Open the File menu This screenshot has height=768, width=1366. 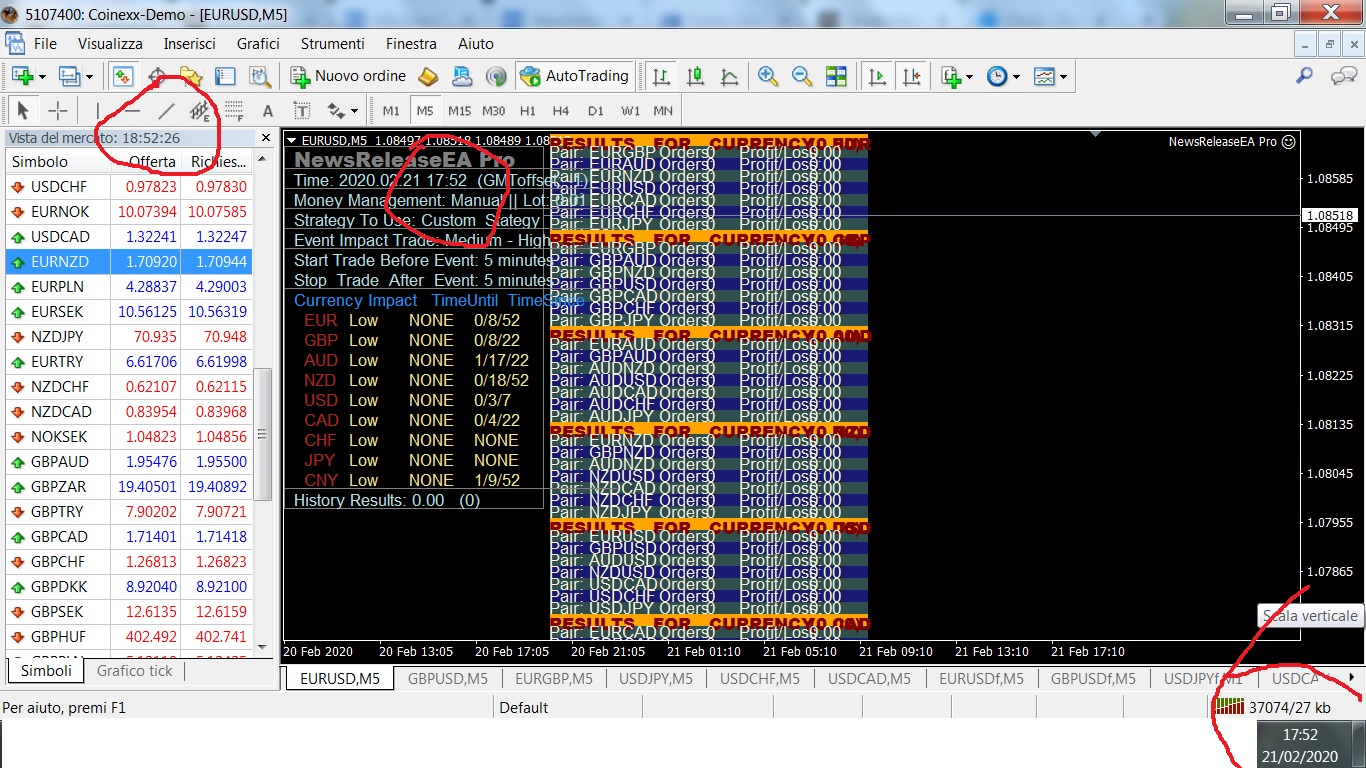45,43
